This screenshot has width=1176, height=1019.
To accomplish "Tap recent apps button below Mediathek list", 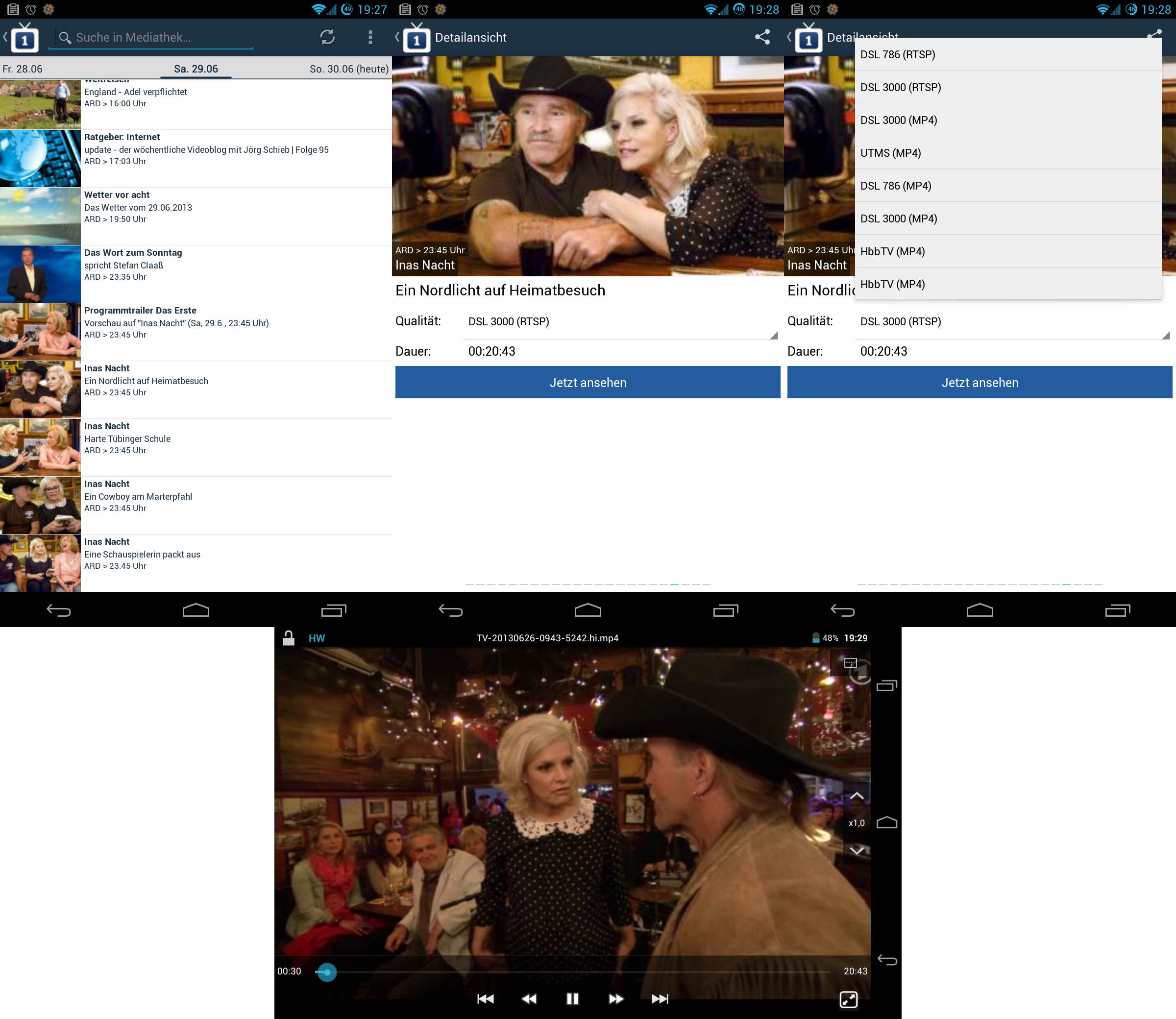I will pyautogui.click(x=334, y=610).
